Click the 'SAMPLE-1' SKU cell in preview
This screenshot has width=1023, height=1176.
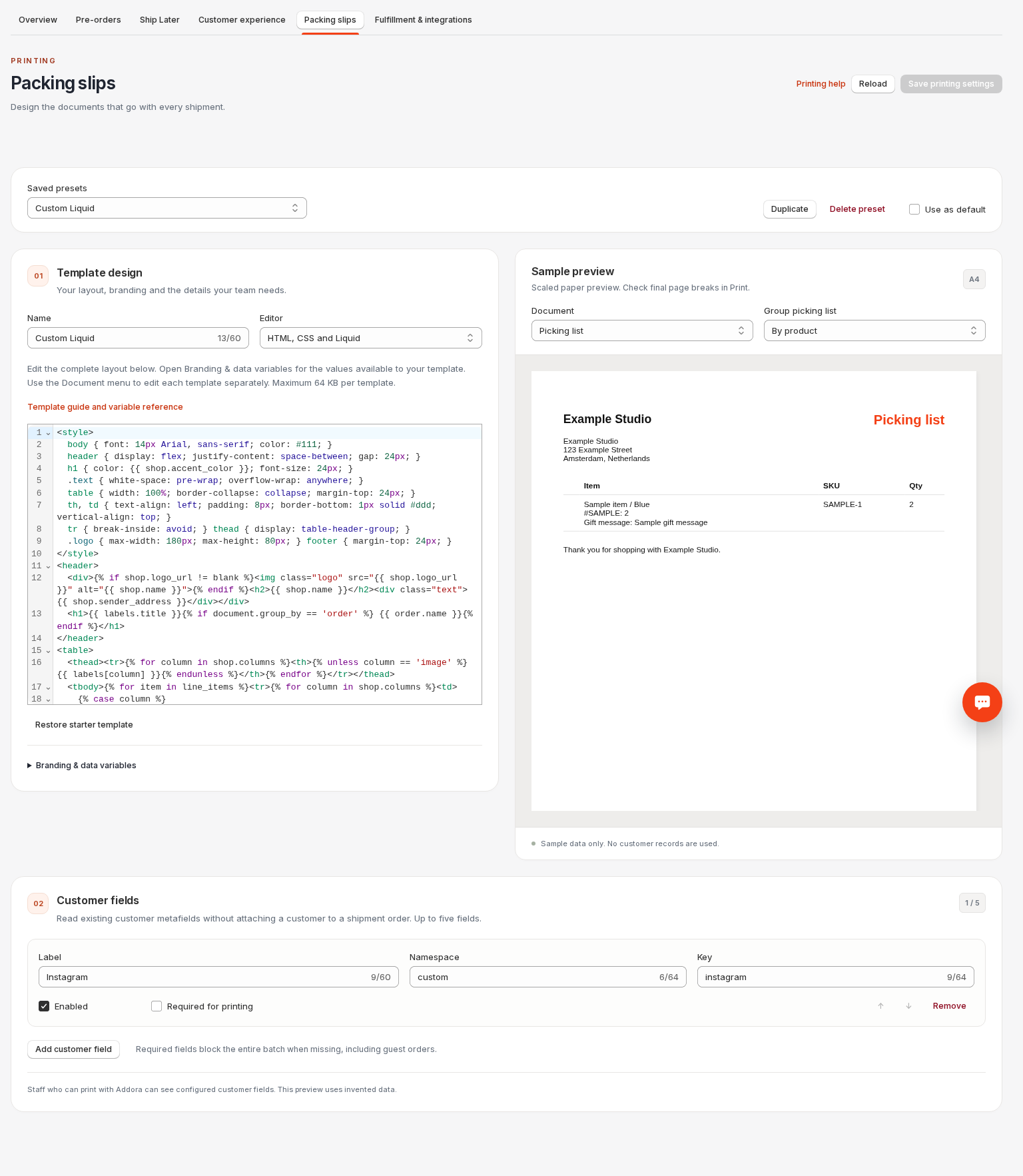[843, 504]
